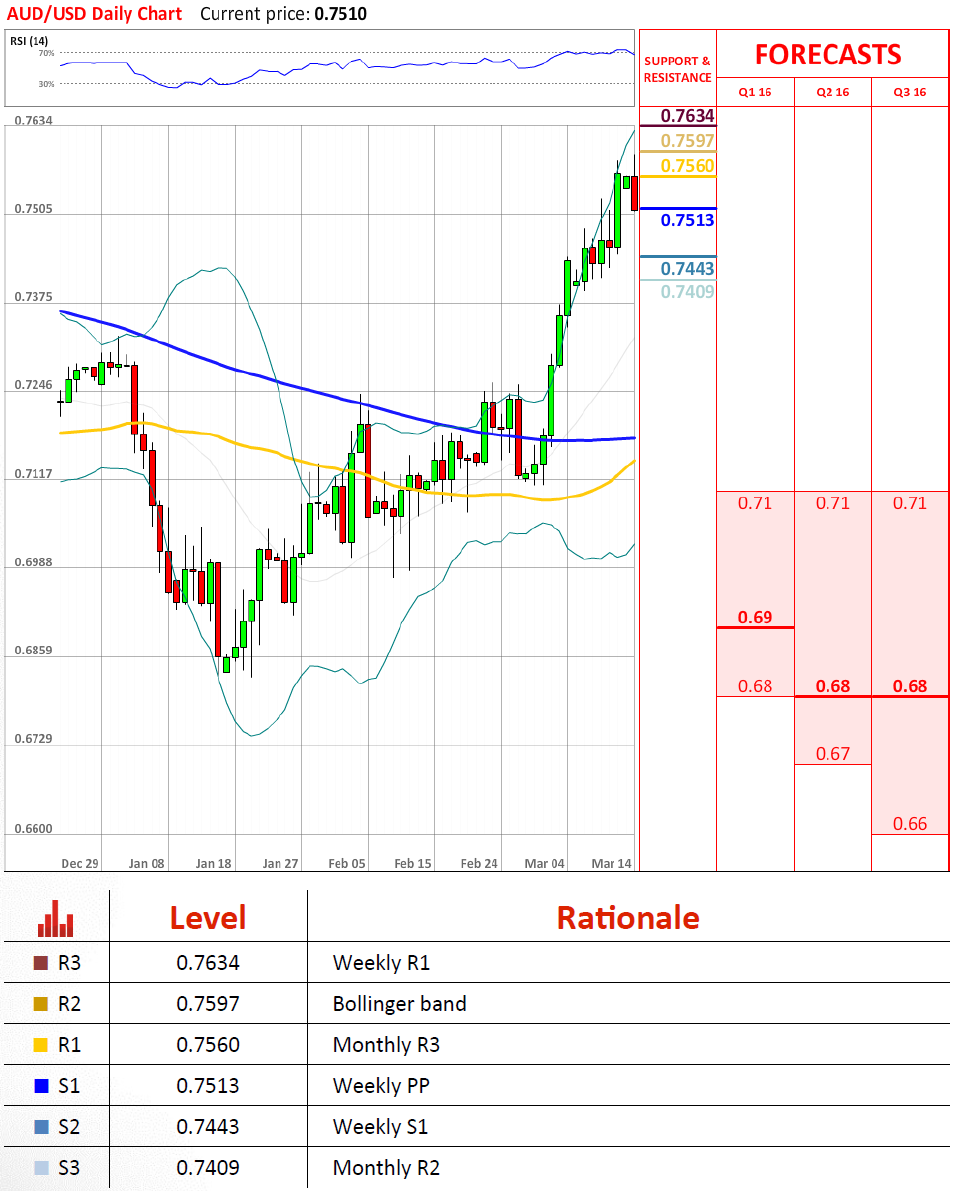956x1191 pixels.
Task: Click the Monthly R3 rationale cell
Action: coord(387,1045)
